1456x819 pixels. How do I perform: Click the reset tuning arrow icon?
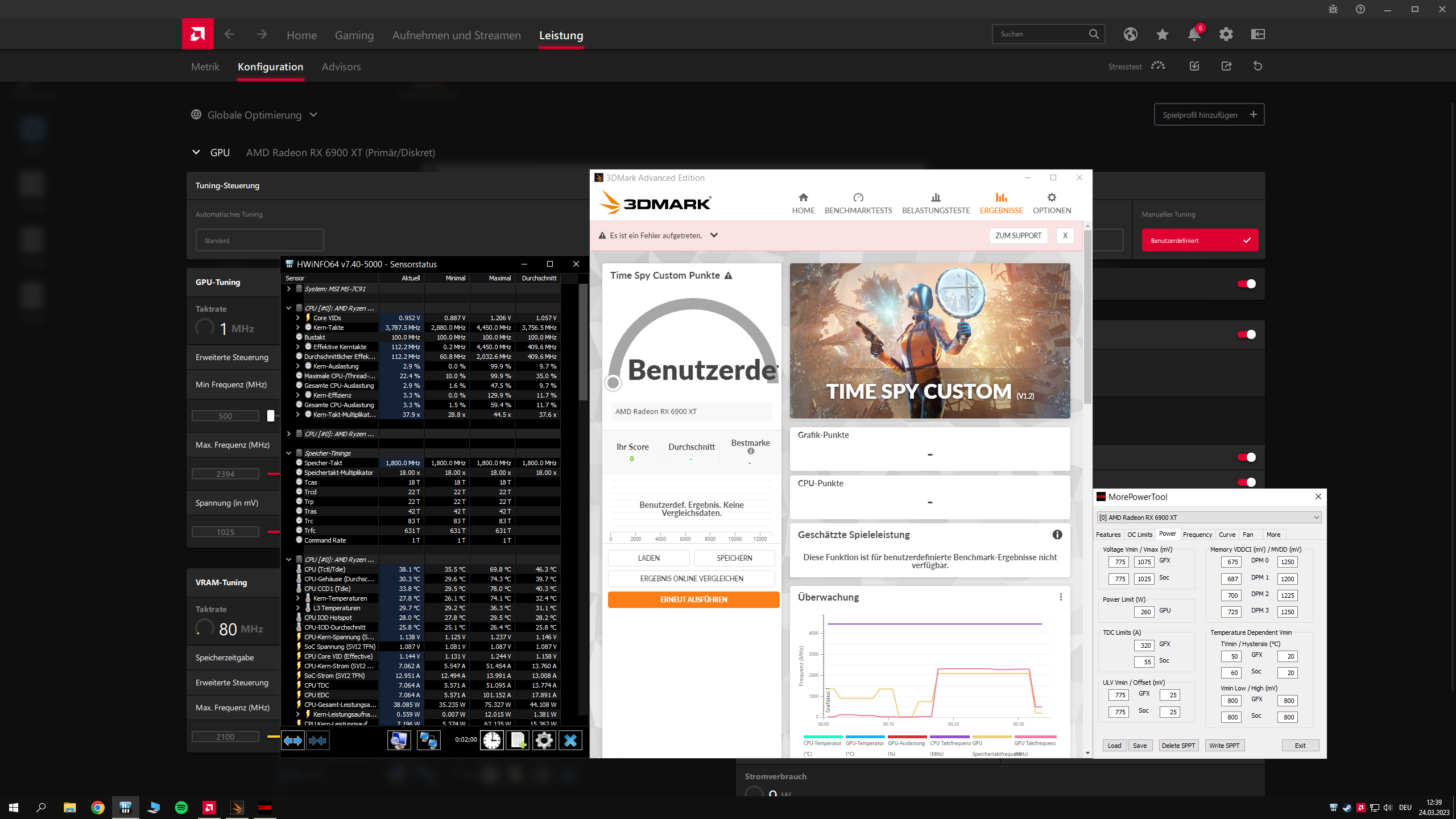point(1258,66)
